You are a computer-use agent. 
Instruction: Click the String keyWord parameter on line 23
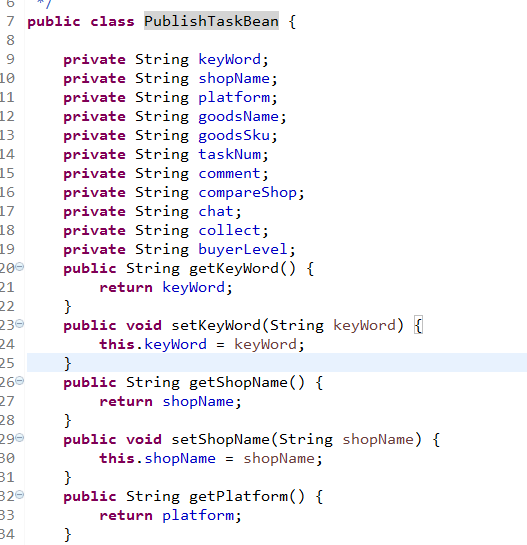[x=333, y=325]
